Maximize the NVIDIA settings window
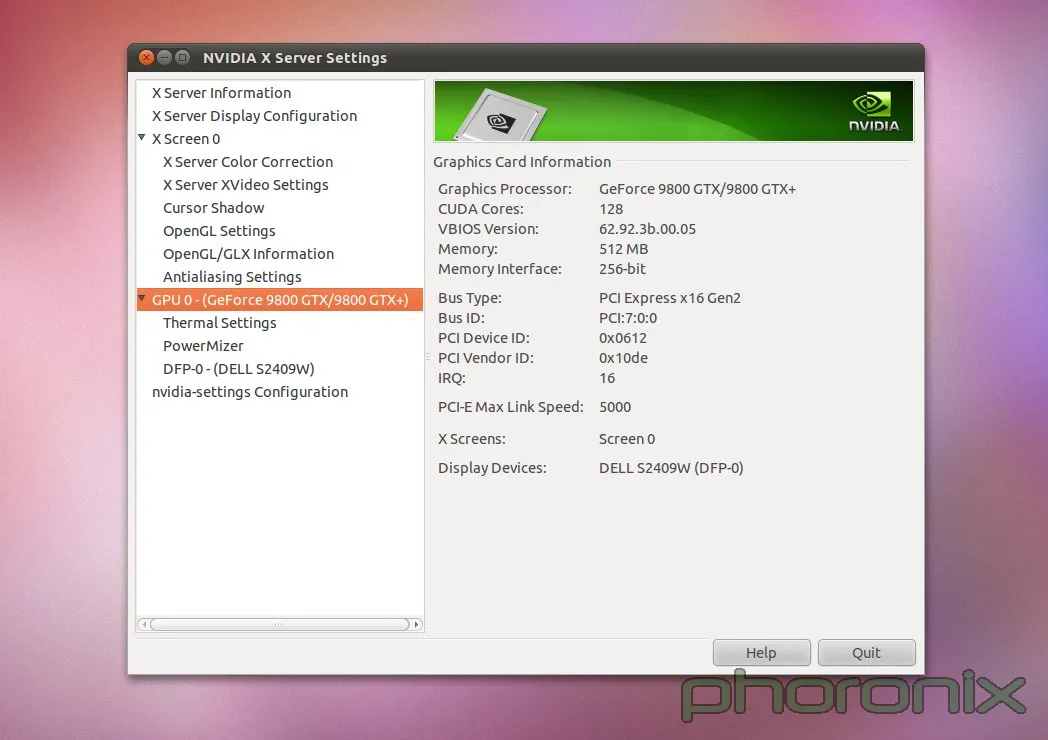Image resolution: width=1048 pixels, height=740 pixels. [182, 58]
